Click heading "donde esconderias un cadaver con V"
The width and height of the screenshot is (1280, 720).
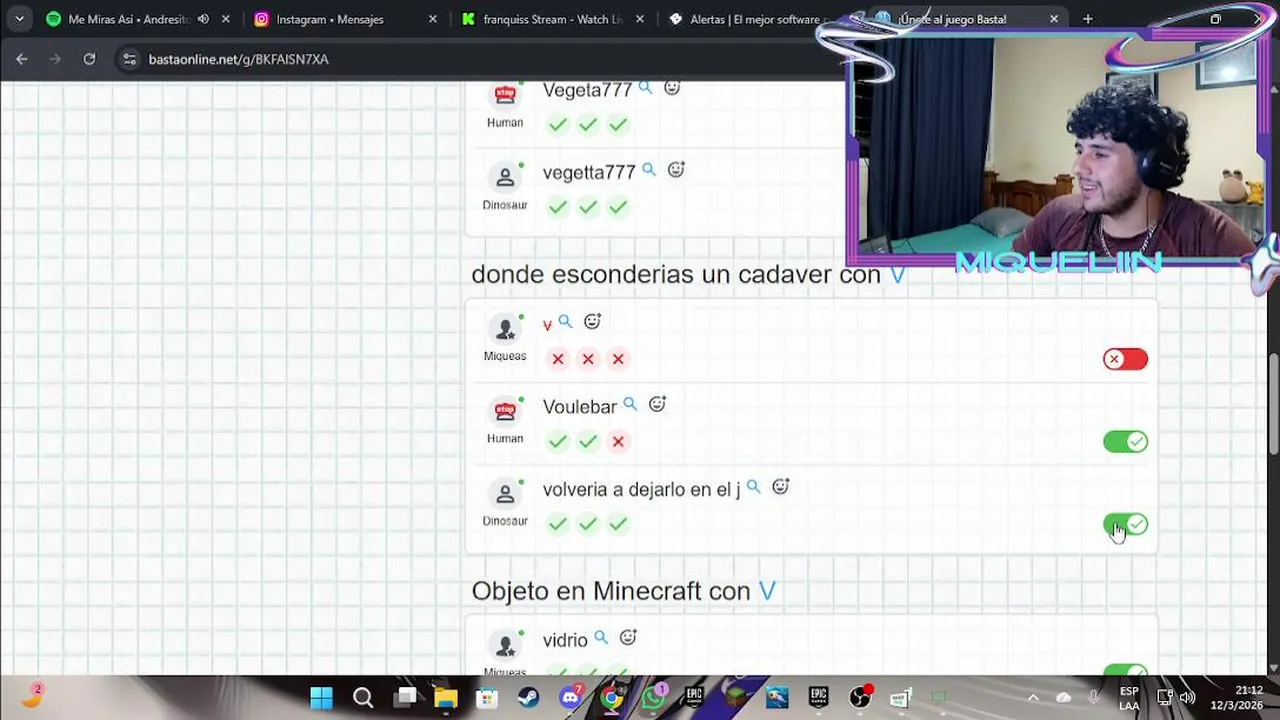[688, 274]
